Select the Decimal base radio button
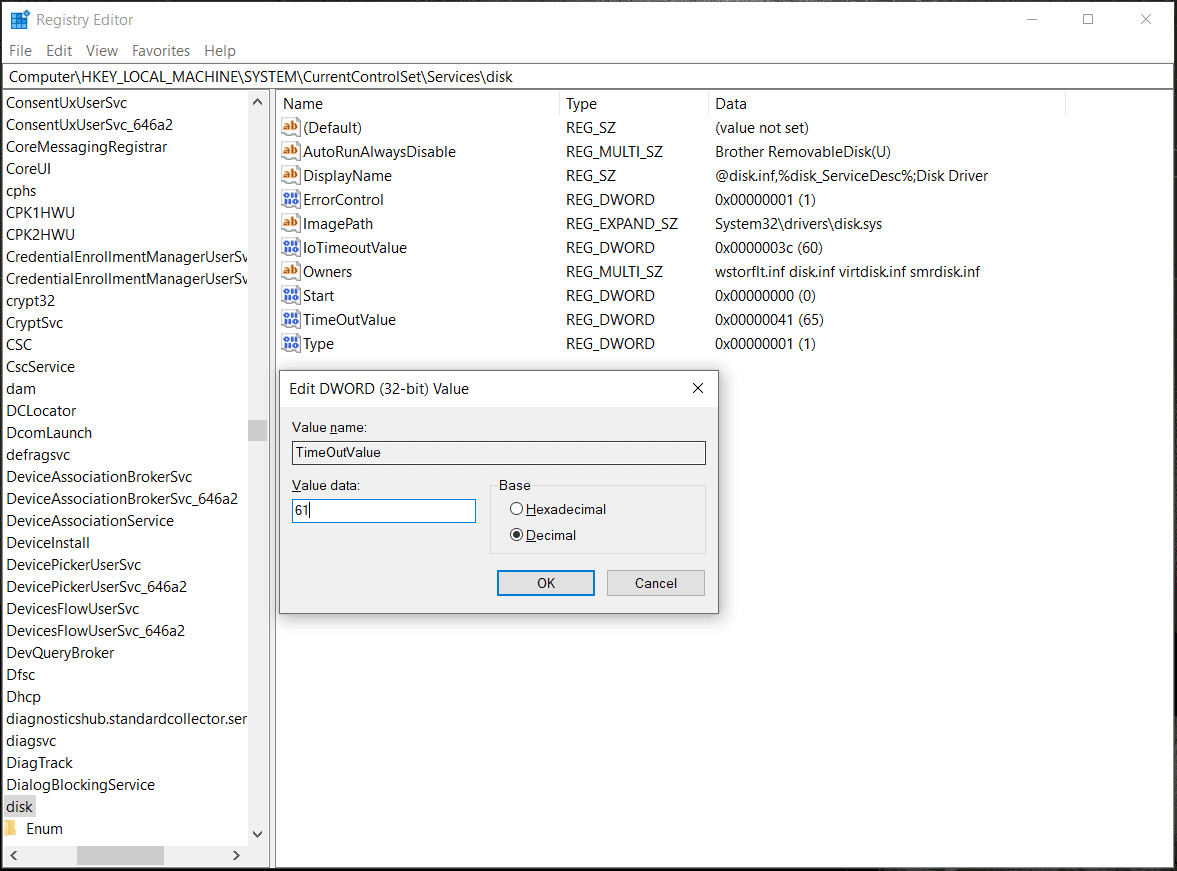 pos(516,534)
